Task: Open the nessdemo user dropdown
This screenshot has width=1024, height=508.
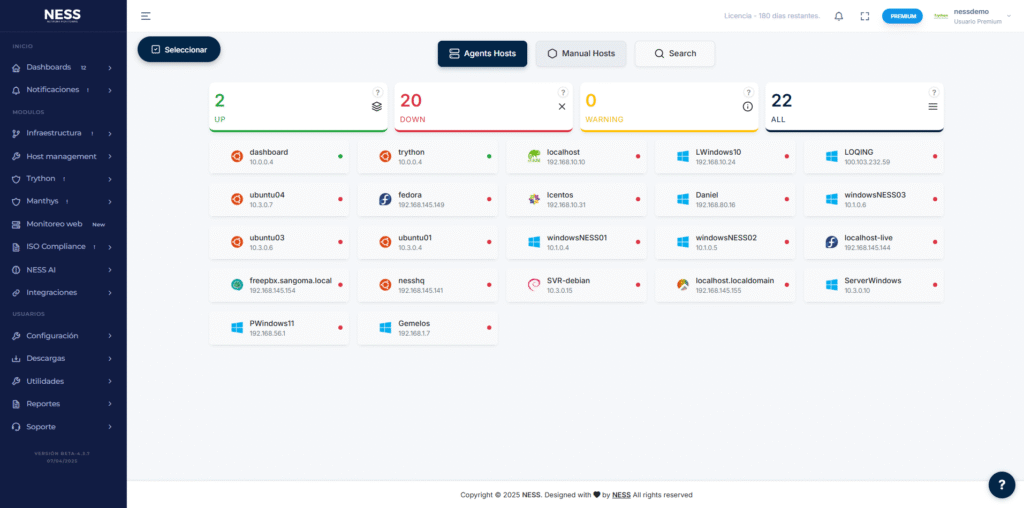Action: (972, 16)
